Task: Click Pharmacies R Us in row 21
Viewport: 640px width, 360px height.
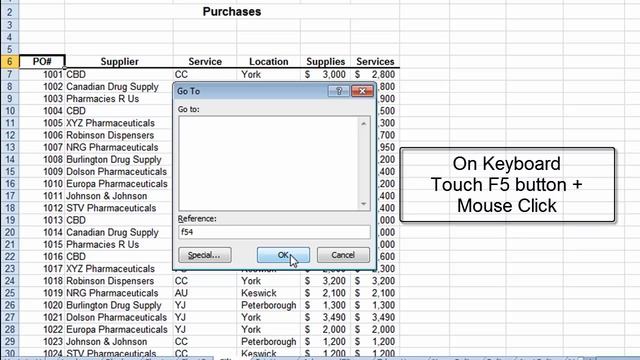Action: click(x=102, y=244)
